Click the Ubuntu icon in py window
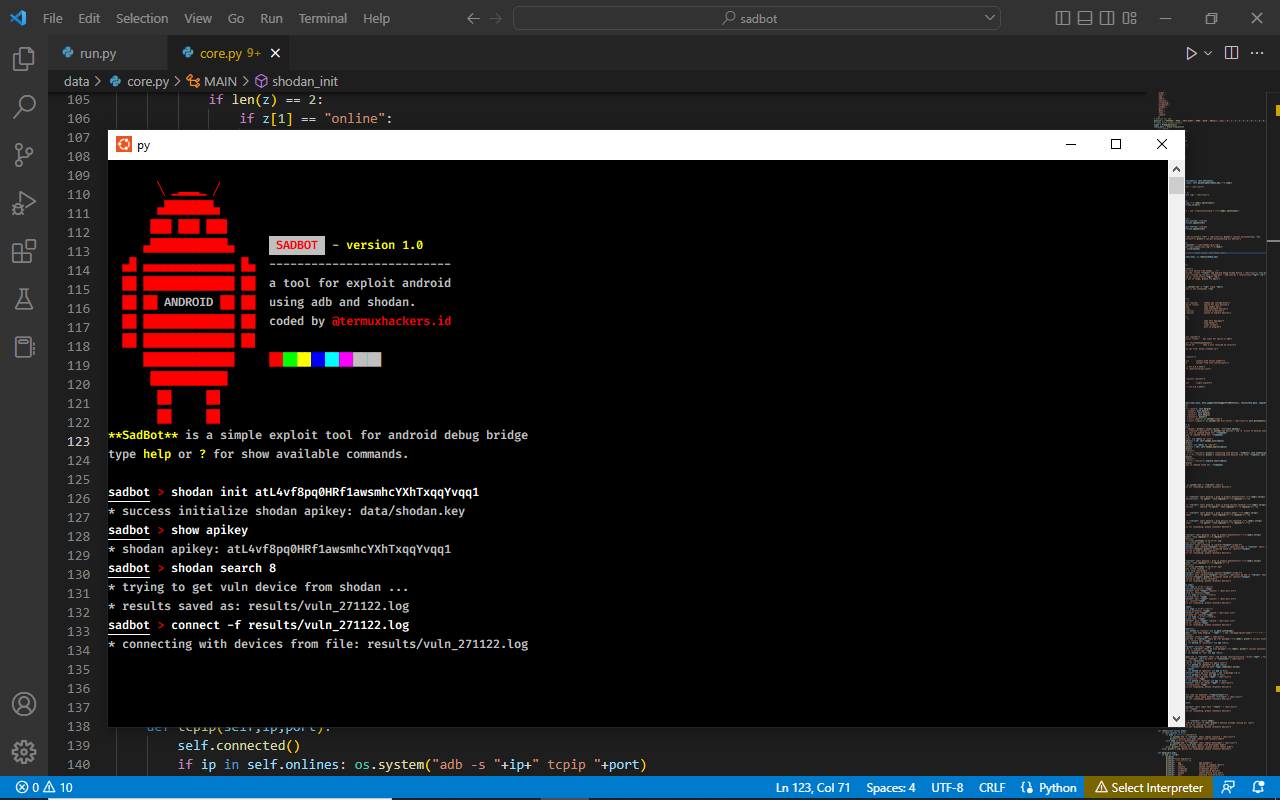Screen dimensions: 1280x800 click(123, 144)
